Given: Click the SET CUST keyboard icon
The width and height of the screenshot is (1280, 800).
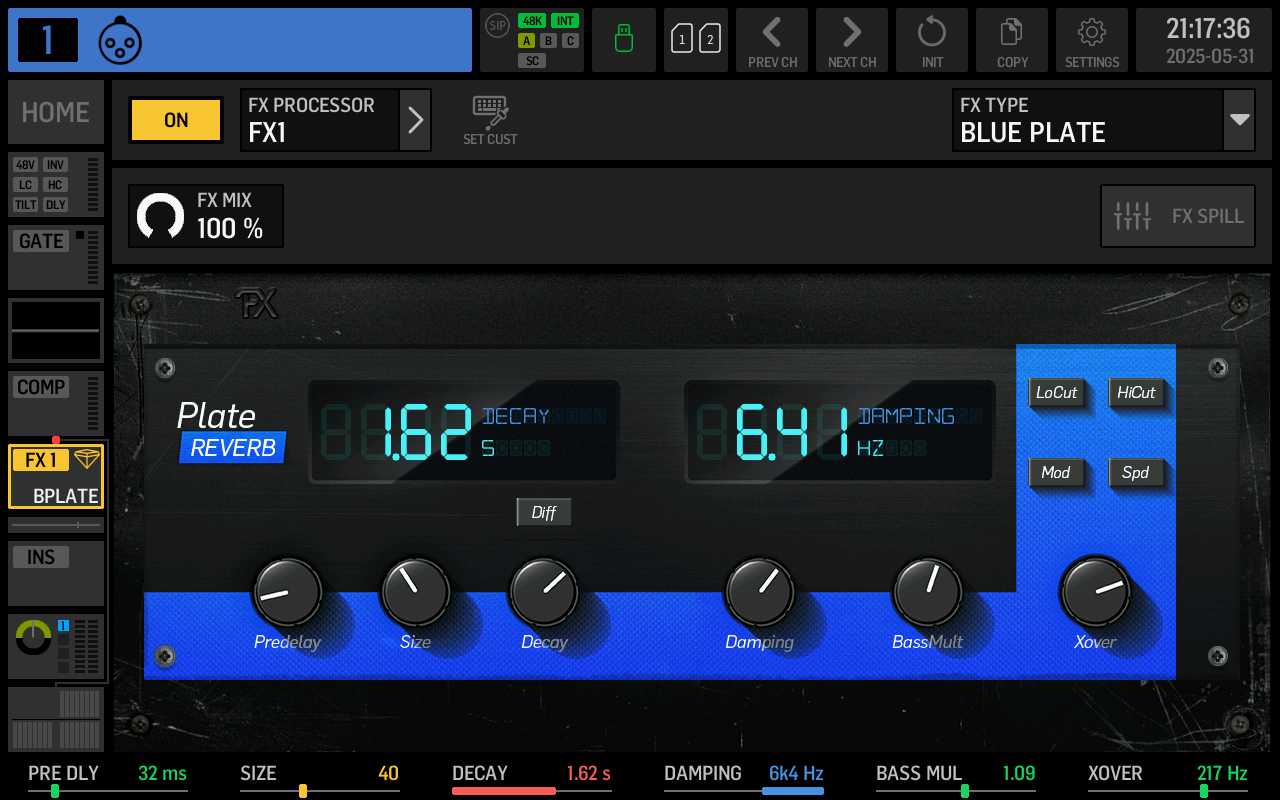Looking at the screenshot, I should pyautogui.click(x=490, y=120).
